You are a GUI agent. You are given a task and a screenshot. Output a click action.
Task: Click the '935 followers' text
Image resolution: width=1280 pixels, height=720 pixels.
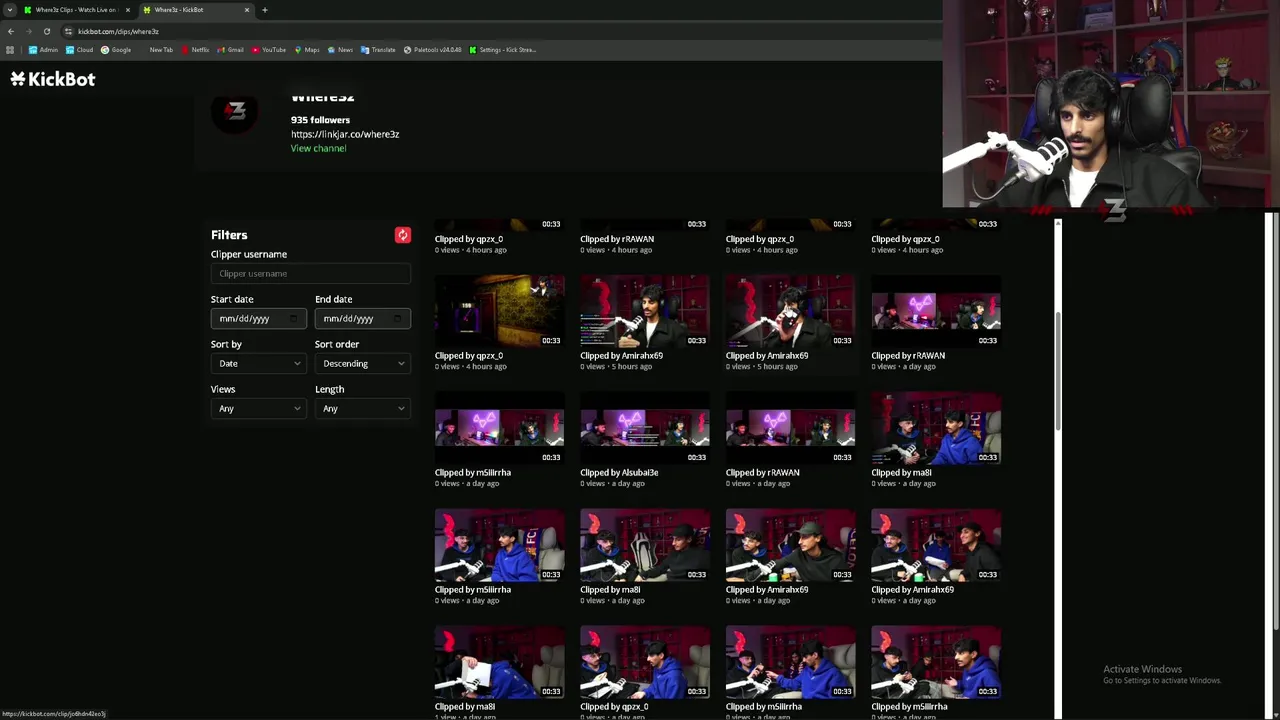point(320,120)
